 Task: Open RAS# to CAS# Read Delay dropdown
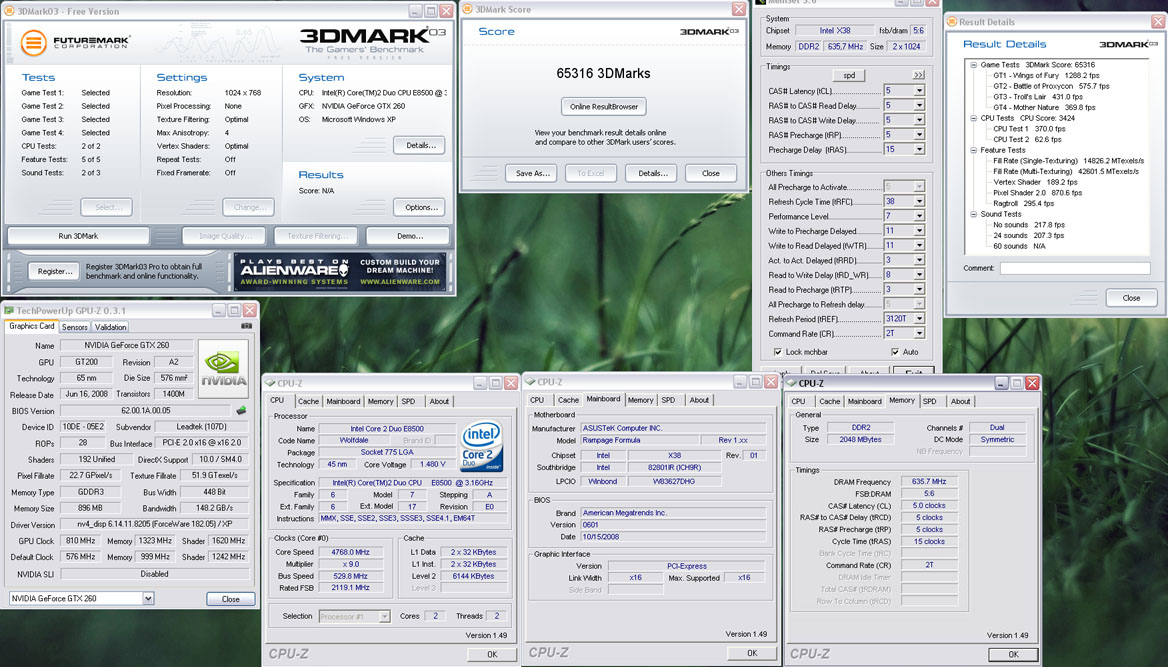[919, 106]
